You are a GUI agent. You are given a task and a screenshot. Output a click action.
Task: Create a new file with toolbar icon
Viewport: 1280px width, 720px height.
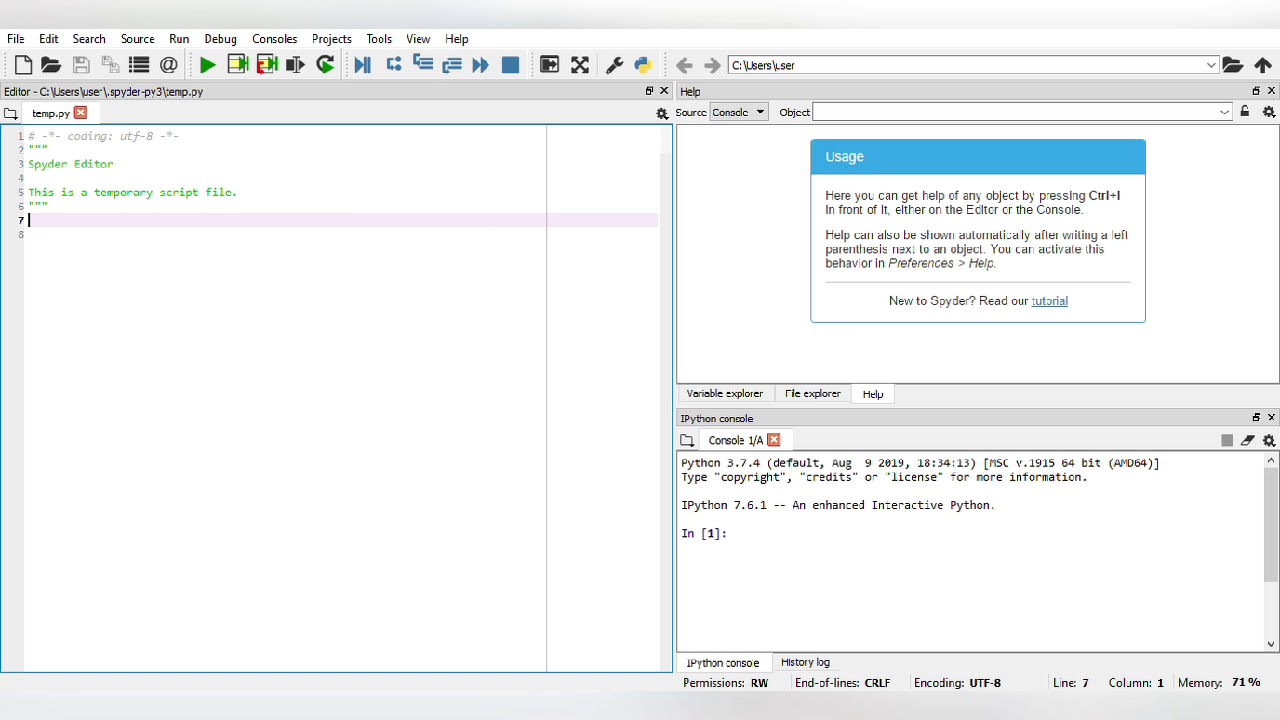[x=23, y=65]
